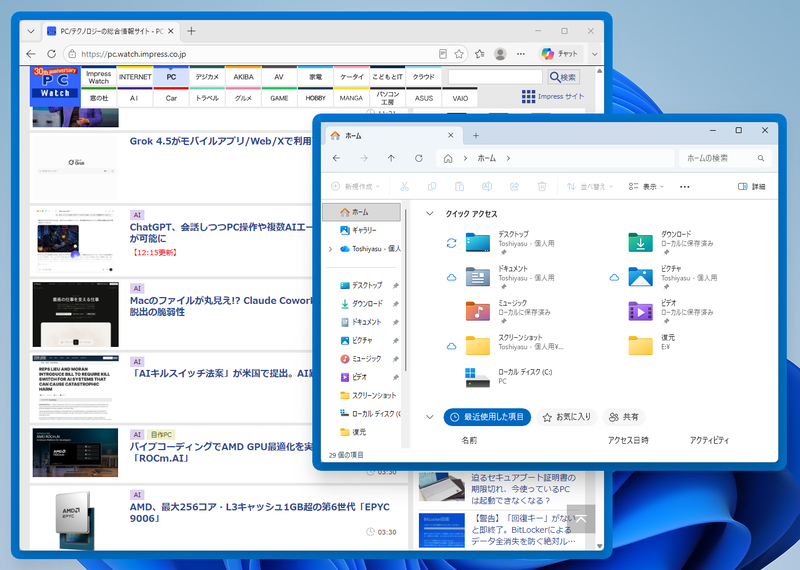
Task: Open the AIキルスイッチ法案 article headline
Action: tap(220, 374)
